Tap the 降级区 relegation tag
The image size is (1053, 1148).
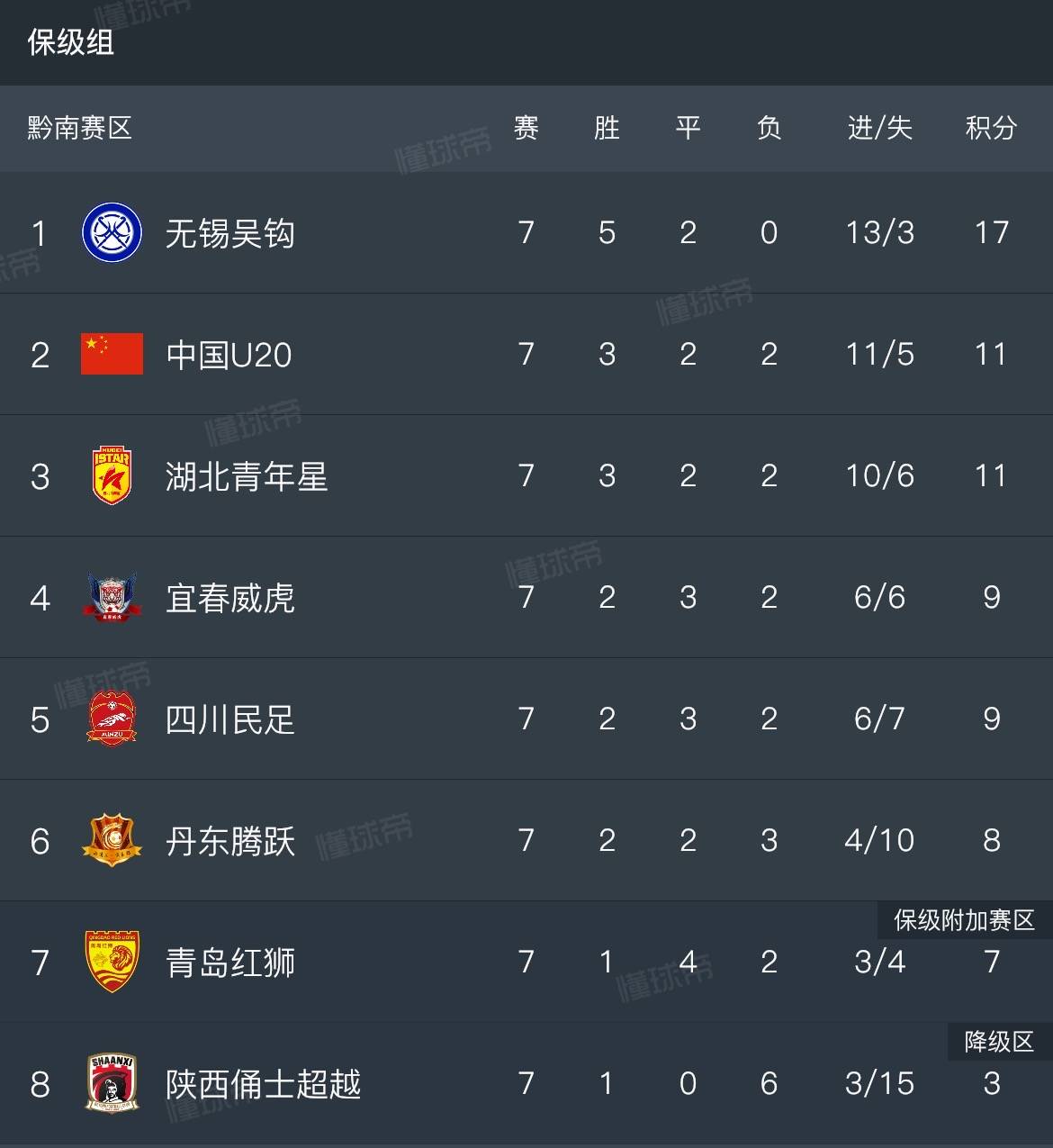(999, 1042)
